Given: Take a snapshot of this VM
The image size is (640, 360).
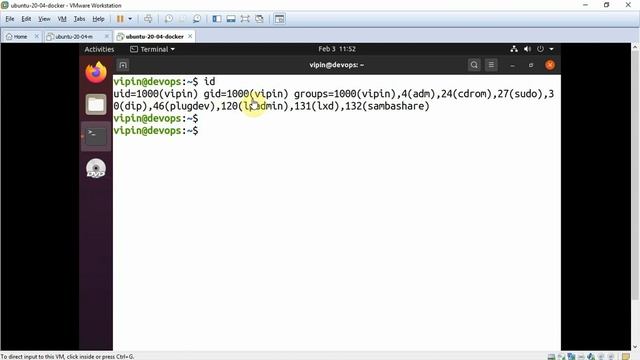Looking at the screenshot, I should coord(169,19).
